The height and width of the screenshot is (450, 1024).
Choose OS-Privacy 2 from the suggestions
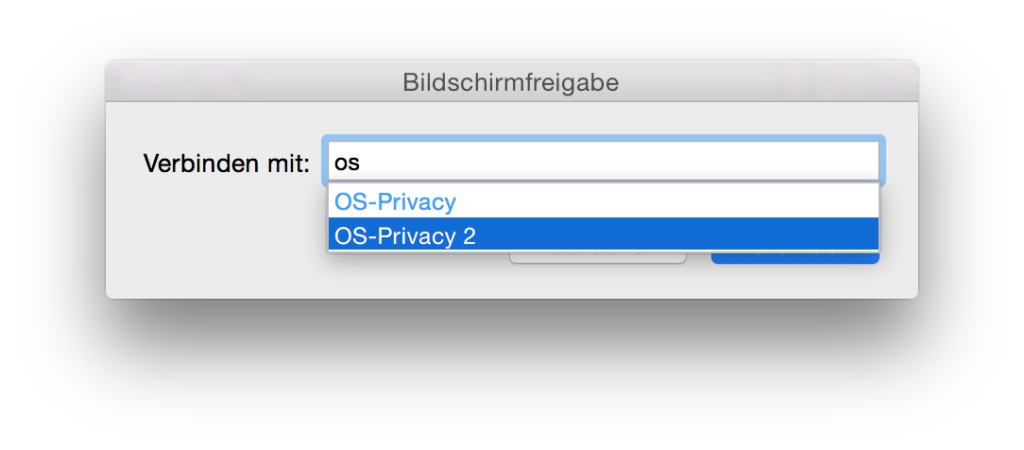[x=603, y=234]
